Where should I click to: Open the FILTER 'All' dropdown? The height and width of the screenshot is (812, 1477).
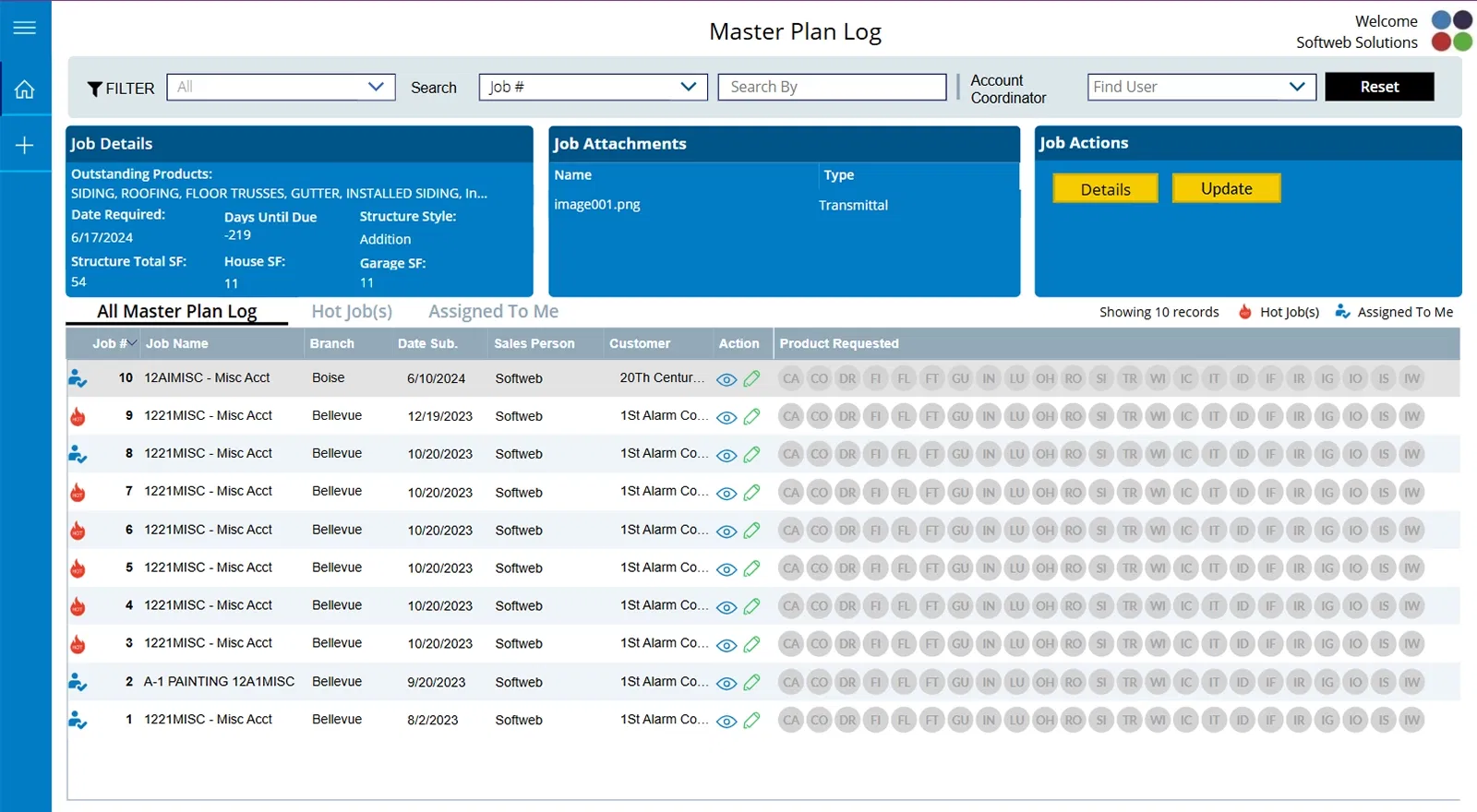click(x=281, y=87)
